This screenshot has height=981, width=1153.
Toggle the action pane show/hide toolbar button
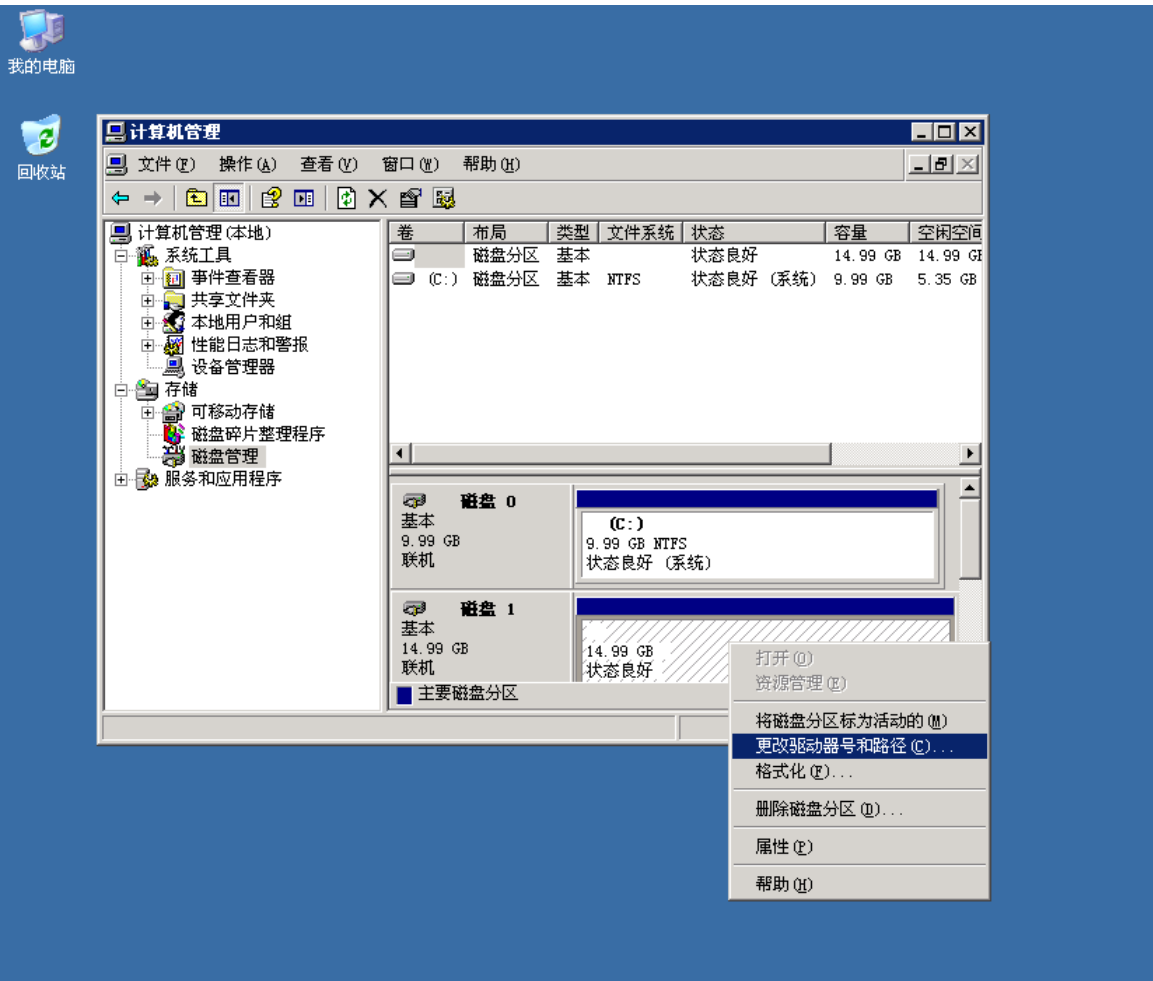302,198
